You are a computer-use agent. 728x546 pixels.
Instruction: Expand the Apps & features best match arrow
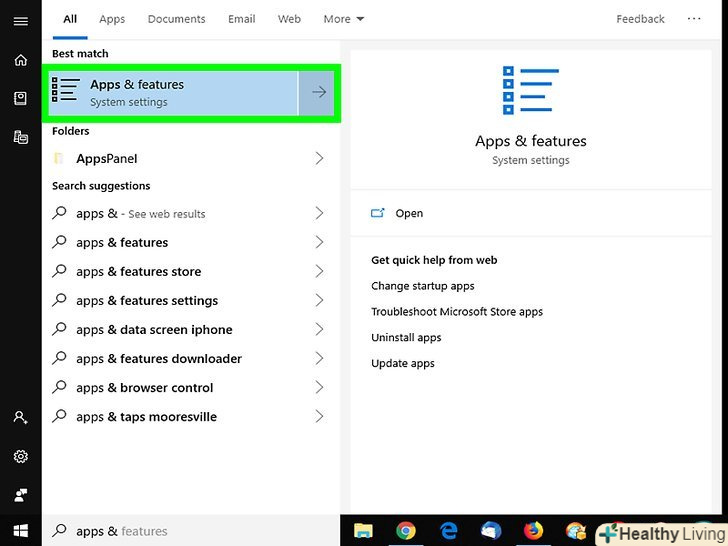tap(319, 92)
